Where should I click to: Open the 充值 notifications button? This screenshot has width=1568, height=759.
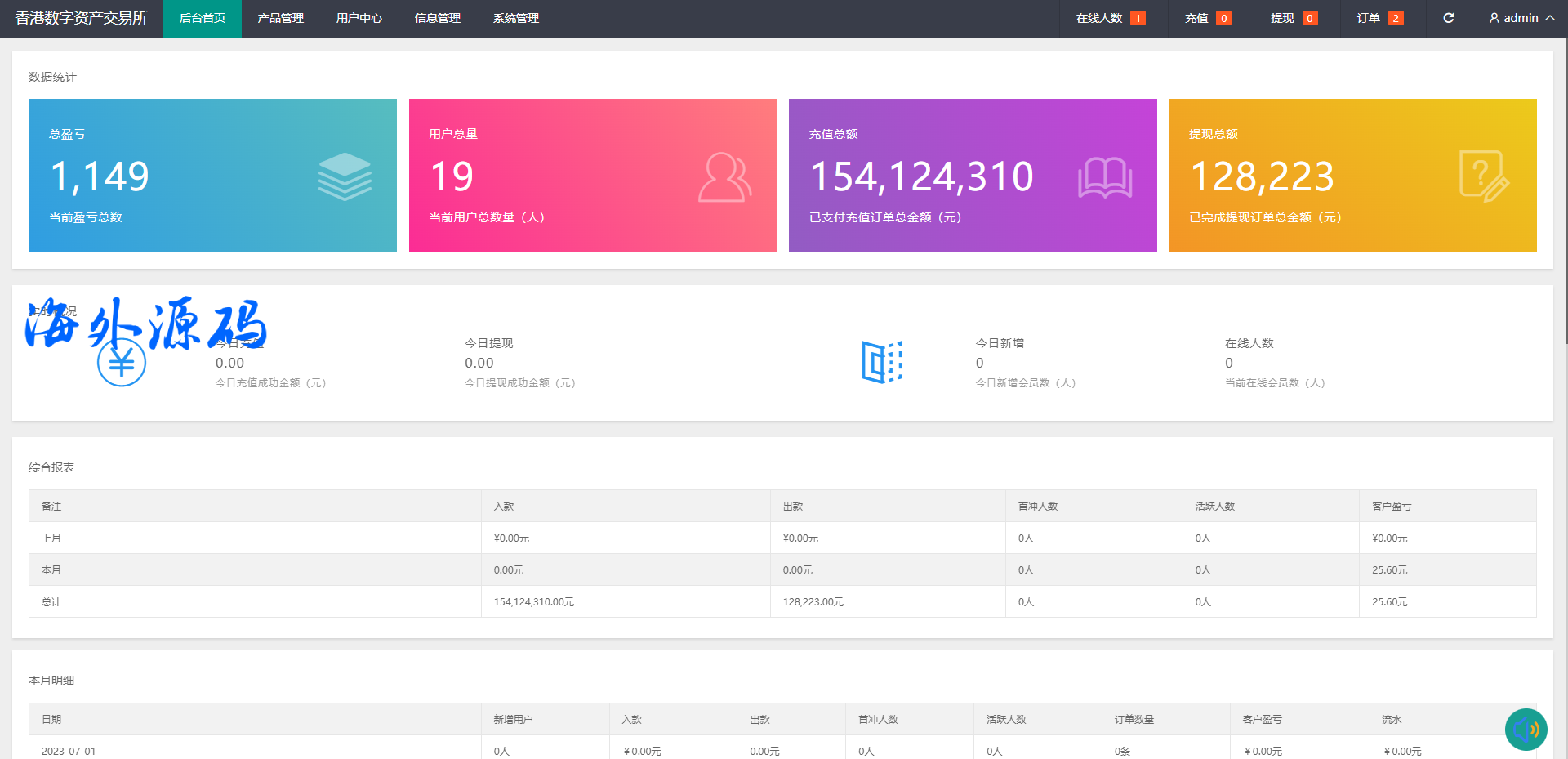point(1207,18)
